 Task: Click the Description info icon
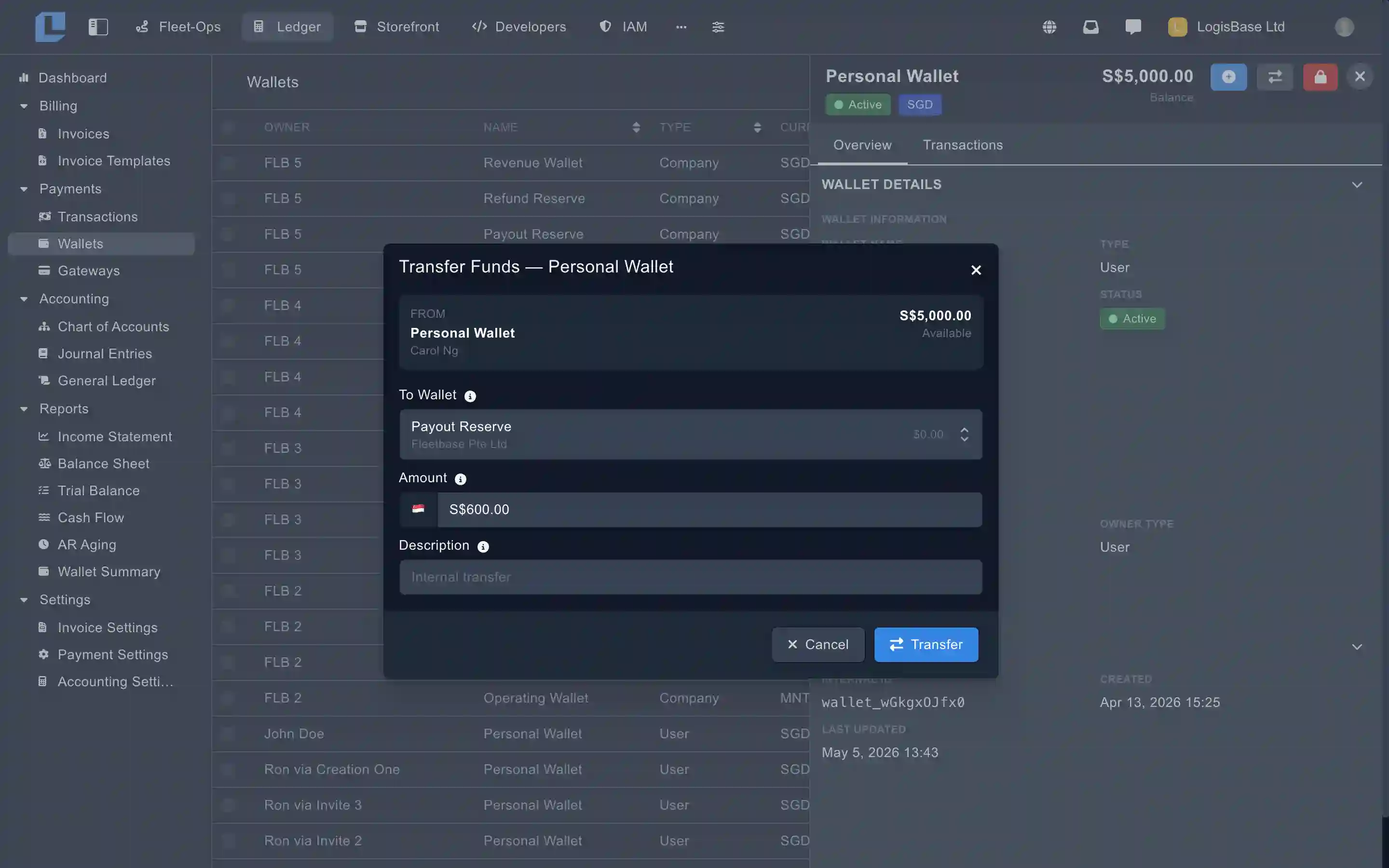pos(483,546)
